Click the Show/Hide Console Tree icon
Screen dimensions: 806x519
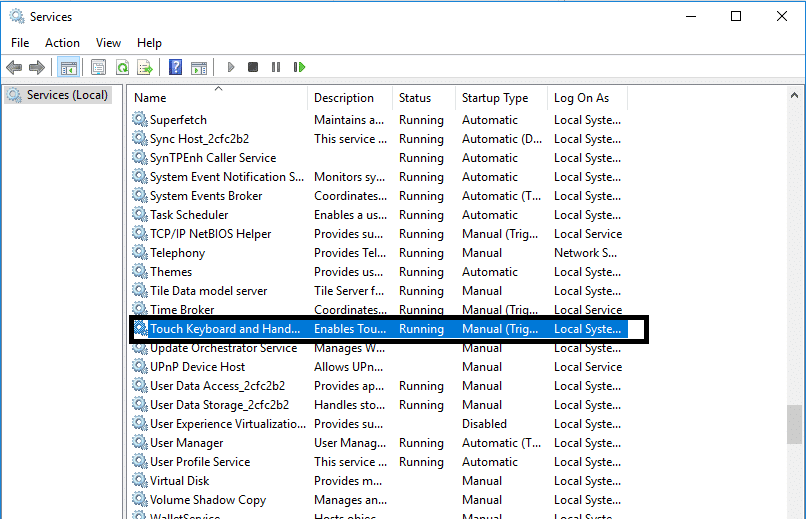69,67
